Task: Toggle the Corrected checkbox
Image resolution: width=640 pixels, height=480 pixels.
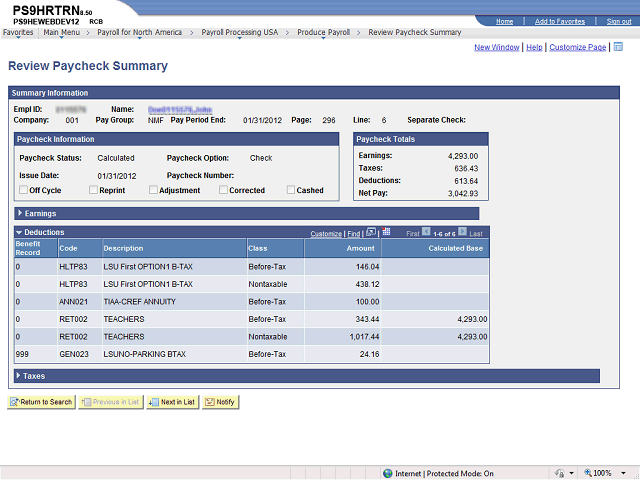Action: (223, 190)
